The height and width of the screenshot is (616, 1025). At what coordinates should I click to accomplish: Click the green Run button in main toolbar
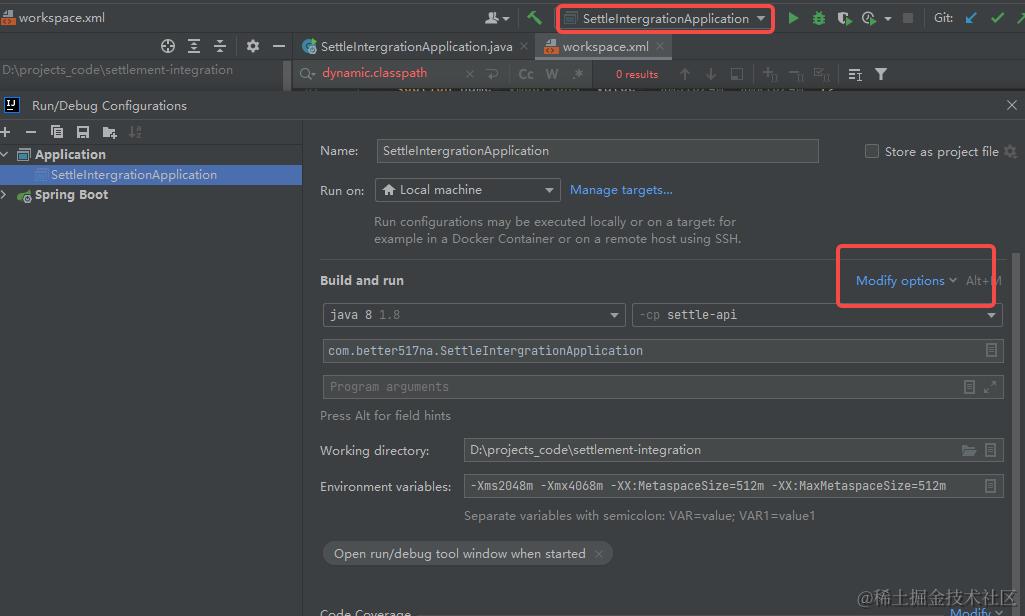tap(793, 18)
